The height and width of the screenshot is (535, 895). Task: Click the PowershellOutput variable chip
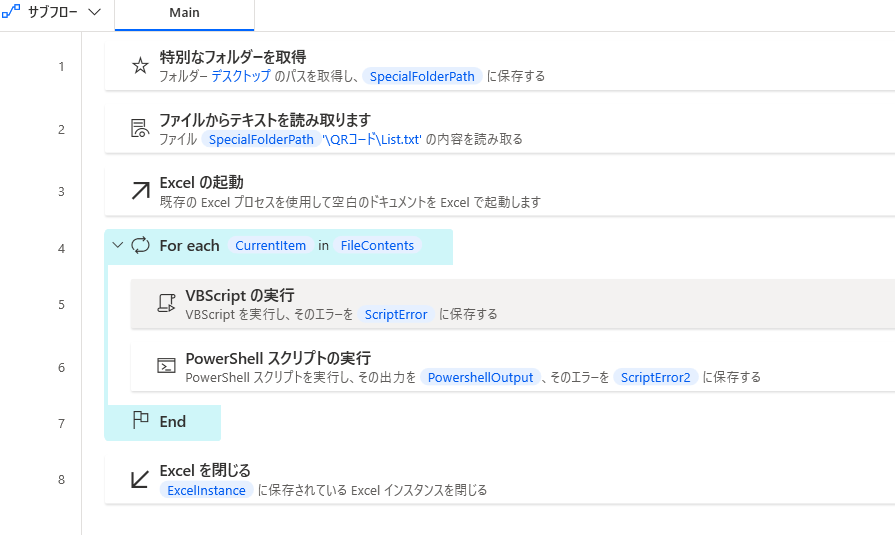point(481,377)
